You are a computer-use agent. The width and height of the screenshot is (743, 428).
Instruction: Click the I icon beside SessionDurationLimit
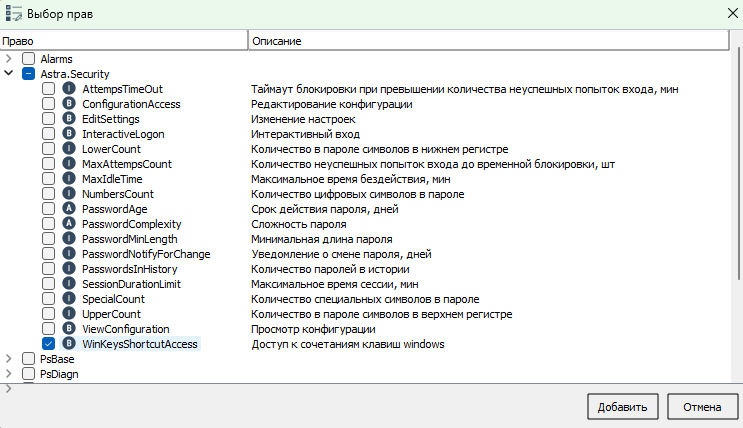(x=69, y=284)
